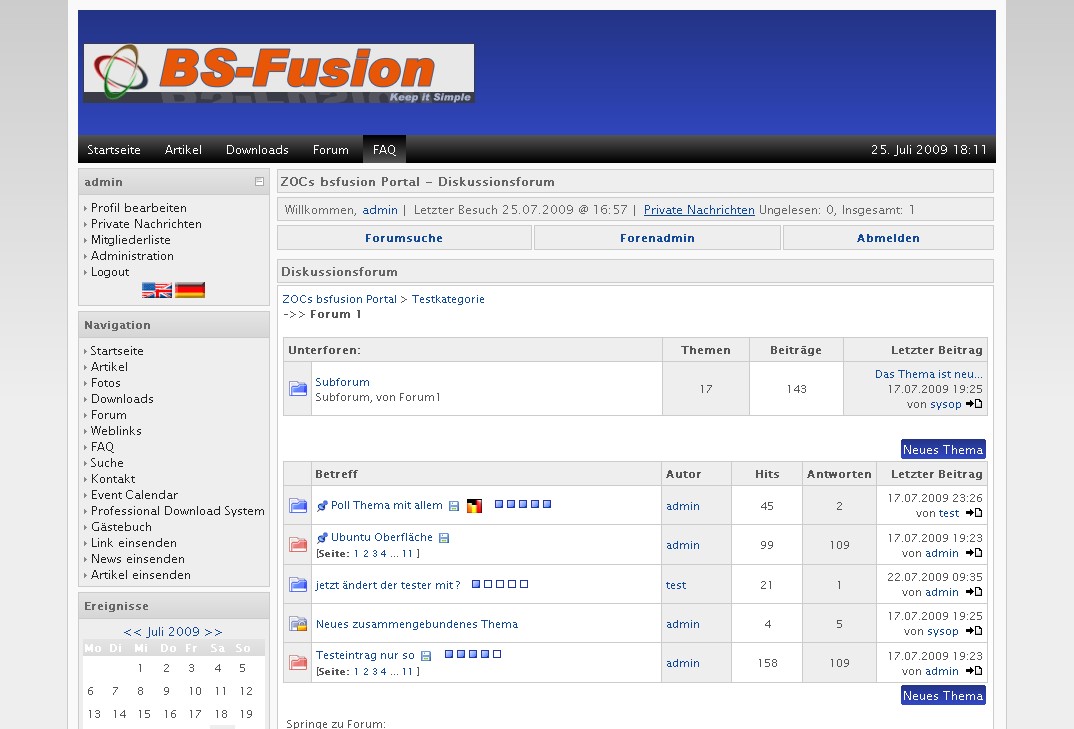Click poll chart icon next to Poll Thema
Viewport: 1074px width, 729px height.
[x=475, y=506]
